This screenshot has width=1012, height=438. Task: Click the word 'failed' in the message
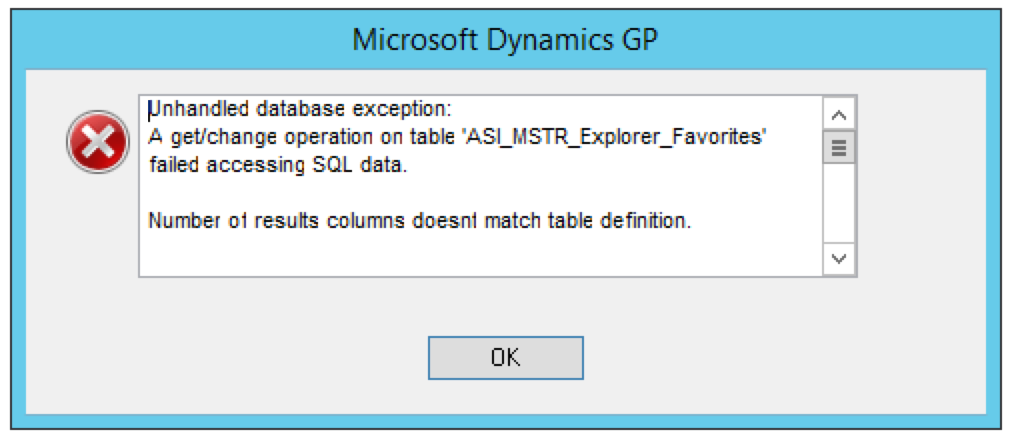[172, 166]
